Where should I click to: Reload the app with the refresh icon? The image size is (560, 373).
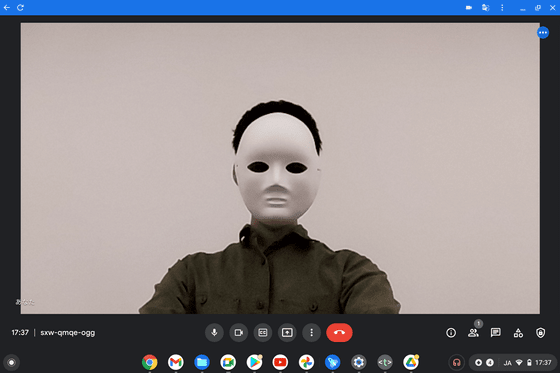[20, 8]
